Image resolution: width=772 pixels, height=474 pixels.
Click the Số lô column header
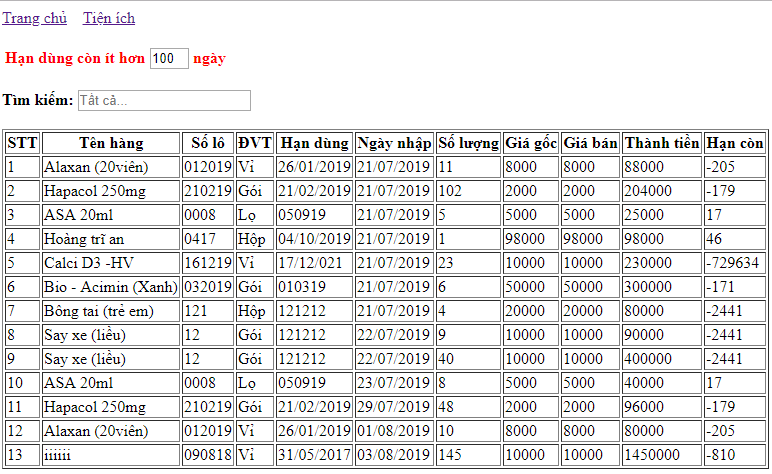[x=208, y=143]
